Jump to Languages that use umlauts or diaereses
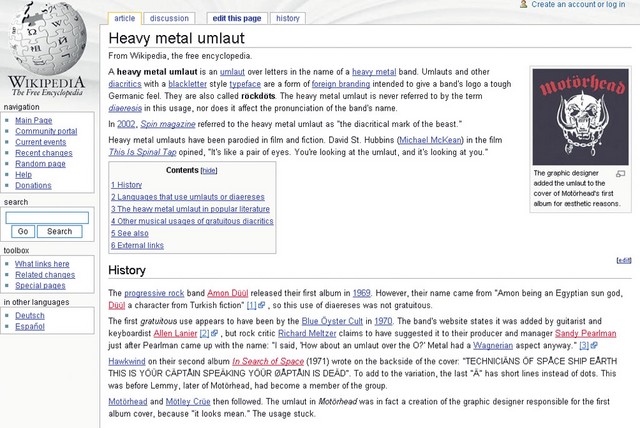This screenshot has width=640, height=428. (x=188, y=197)
